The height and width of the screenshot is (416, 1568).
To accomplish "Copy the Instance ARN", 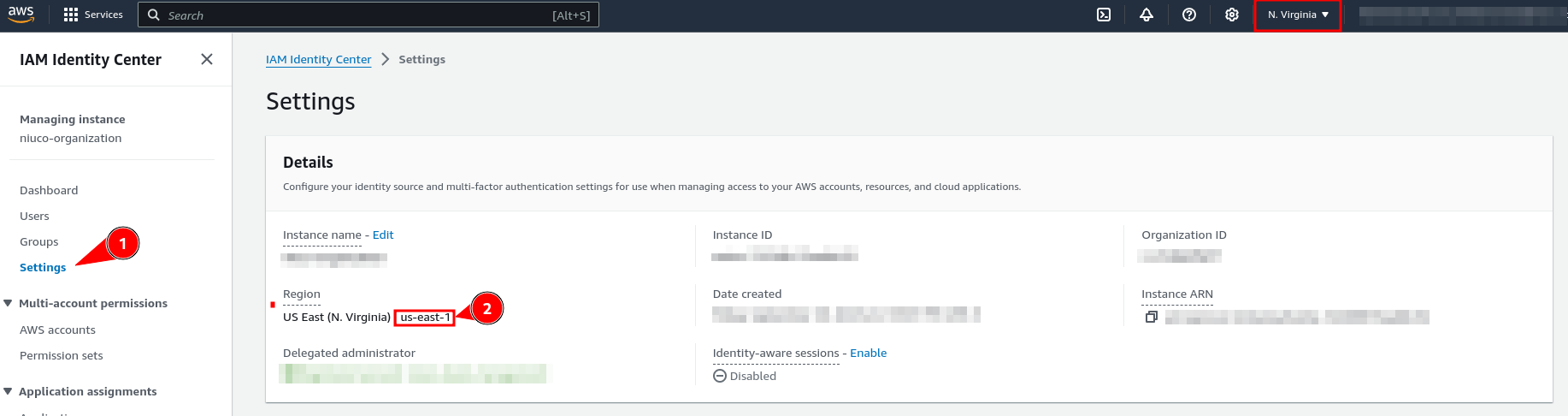I will click(x=1151, y=317).
